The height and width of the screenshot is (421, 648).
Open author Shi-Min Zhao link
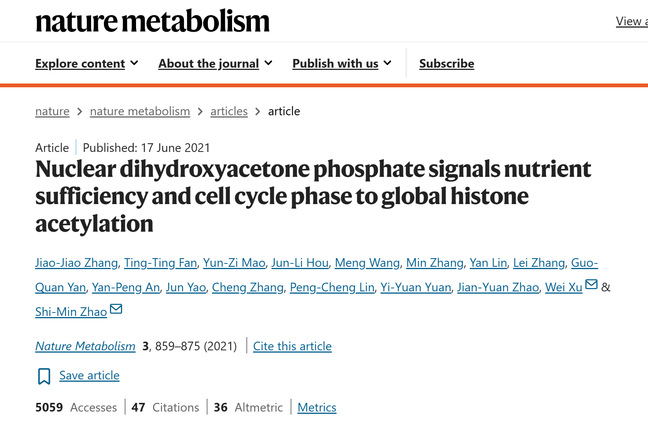point(71,312)
